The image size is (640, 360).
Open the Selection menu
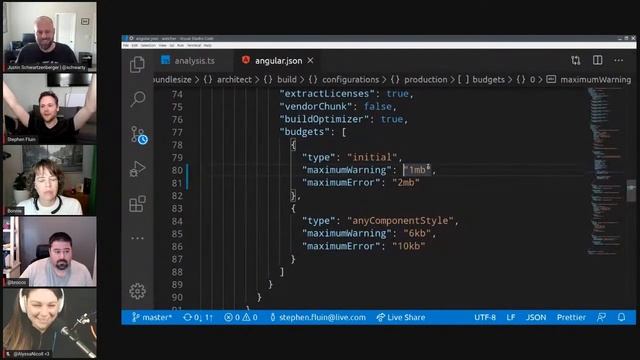coord(148,45)
